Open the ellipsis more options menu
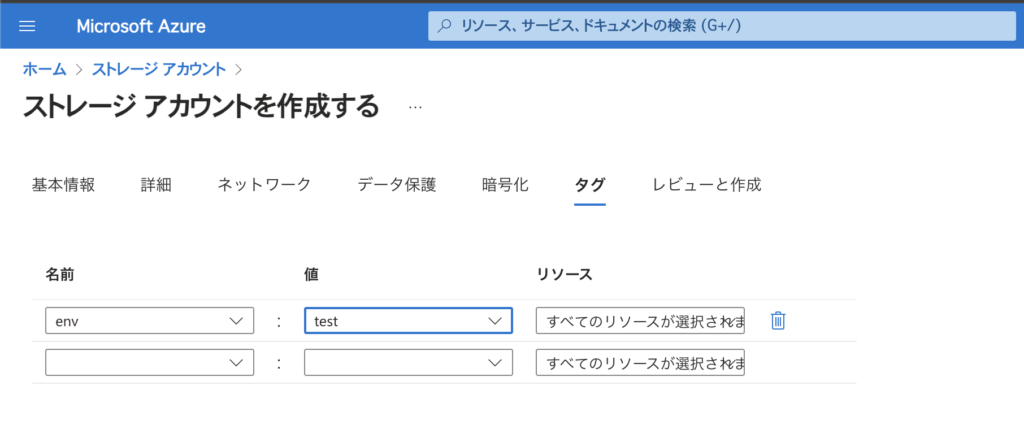Image resolution: width=1024 pixels, height=433 pixels. (x=415, y=106)
